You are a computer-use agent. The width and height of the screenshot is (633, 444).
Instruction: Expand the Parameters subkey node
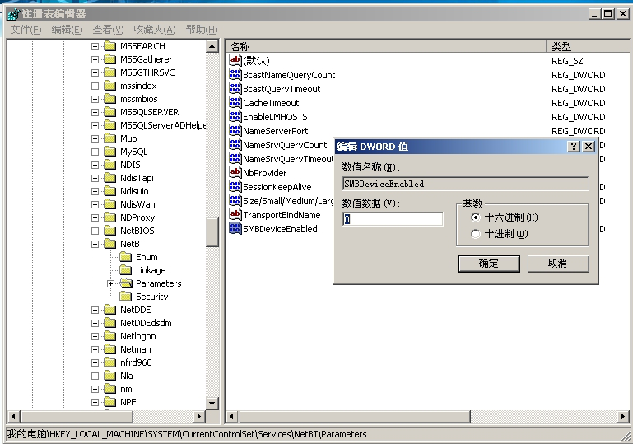(x=111, y=283)
